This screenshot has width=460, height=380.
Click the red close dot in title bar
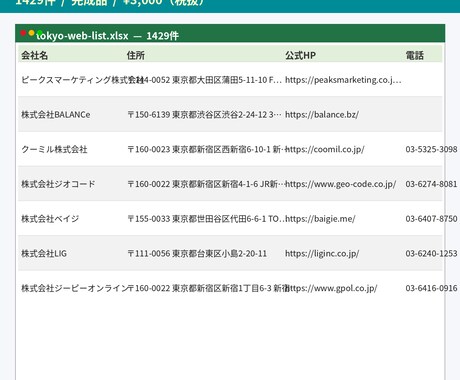(23, 33)
